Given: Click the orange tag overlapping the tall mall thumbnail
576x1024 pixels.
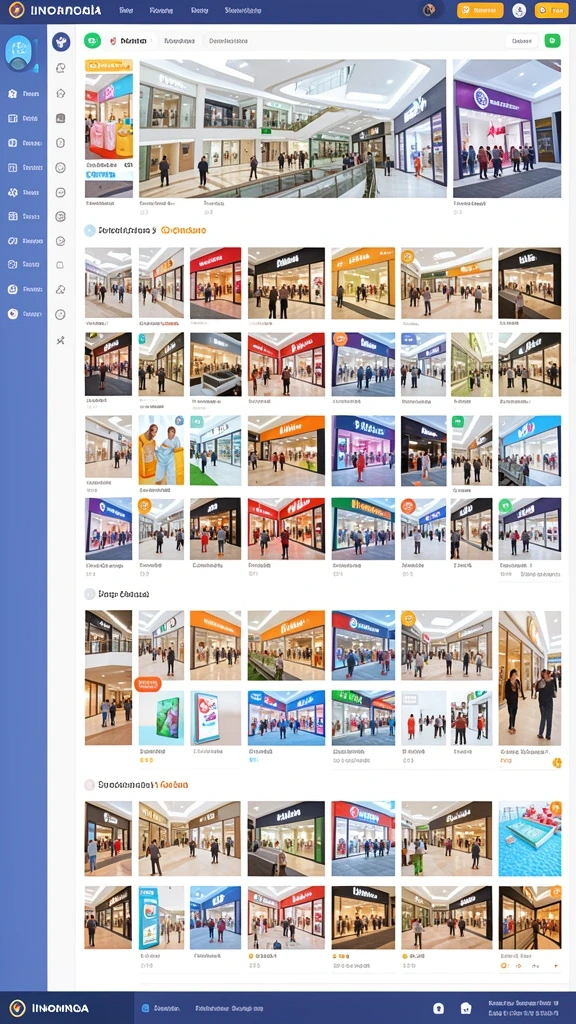Looking at the screenshot, I should tap(147, 684).
